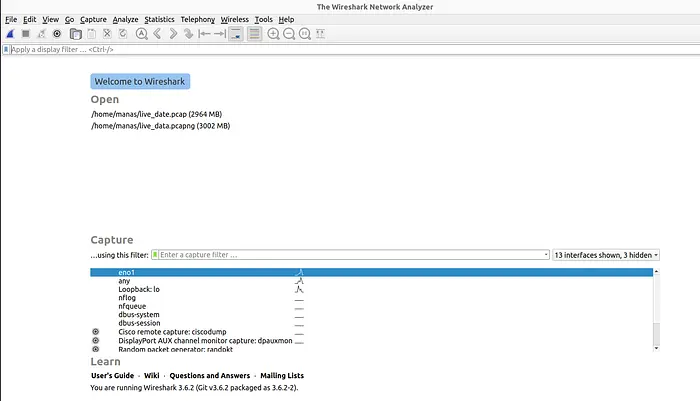Select the nfqueue interface
Screen dimensions: 700x401
coord(371,306)
